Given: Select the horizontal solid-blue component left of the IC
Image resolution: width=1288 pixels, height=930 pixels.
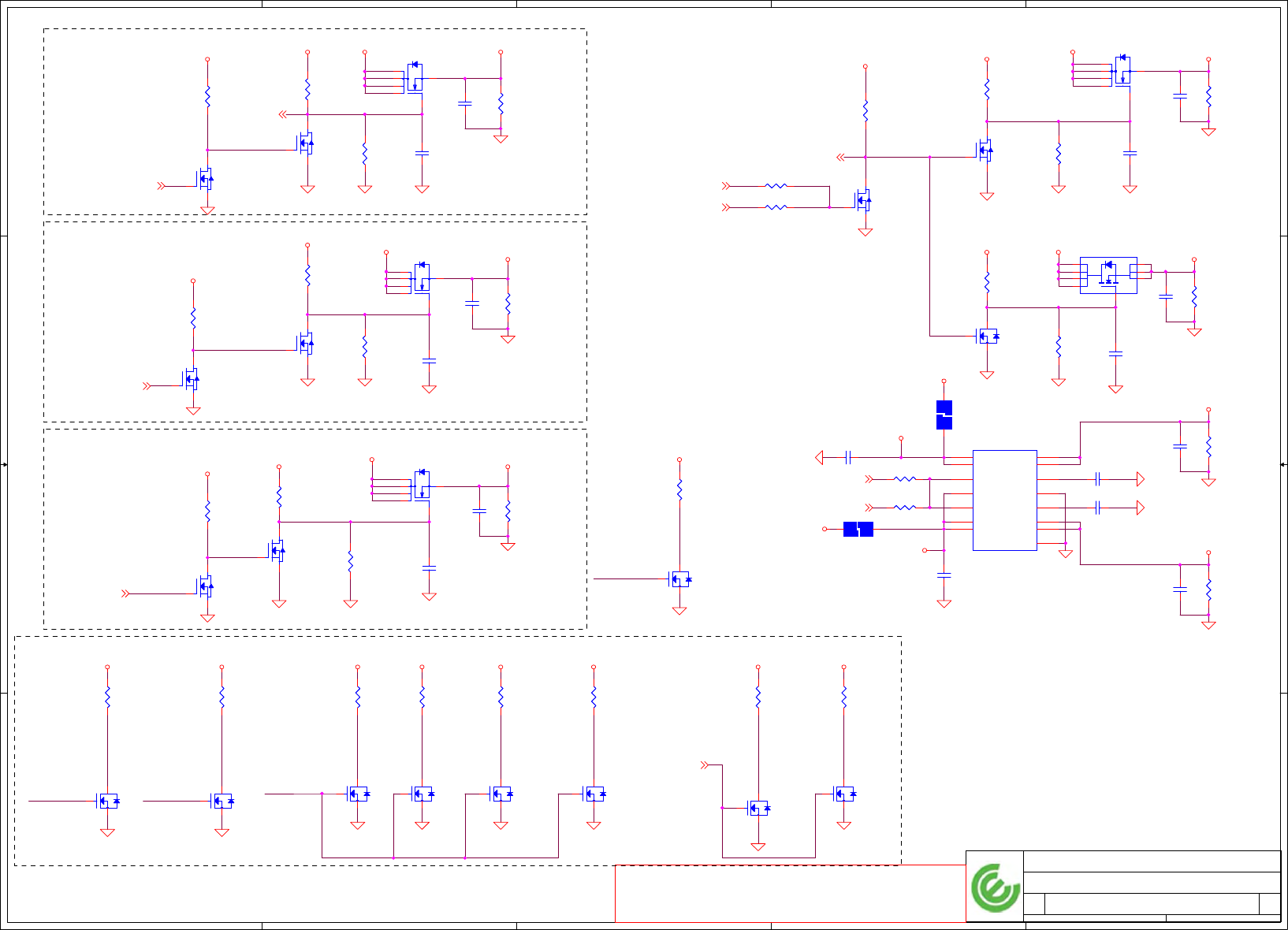Looking at the screenshot, I should click(x=858, y=529).
